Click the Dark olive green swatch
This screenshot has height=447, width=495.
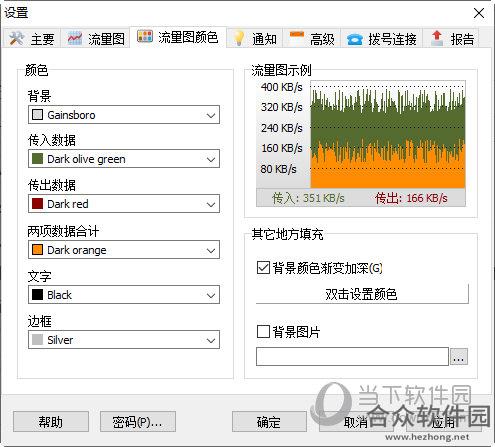[x=37, y=158]
